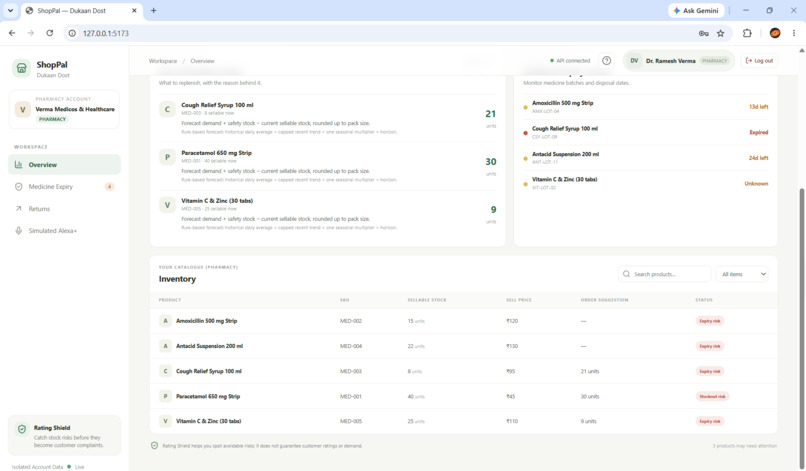Image resolution: width=806 pixels, height=471 pixels.
Task: Click the 30 units order suggestion cell
Action: (x=590, y=396)
